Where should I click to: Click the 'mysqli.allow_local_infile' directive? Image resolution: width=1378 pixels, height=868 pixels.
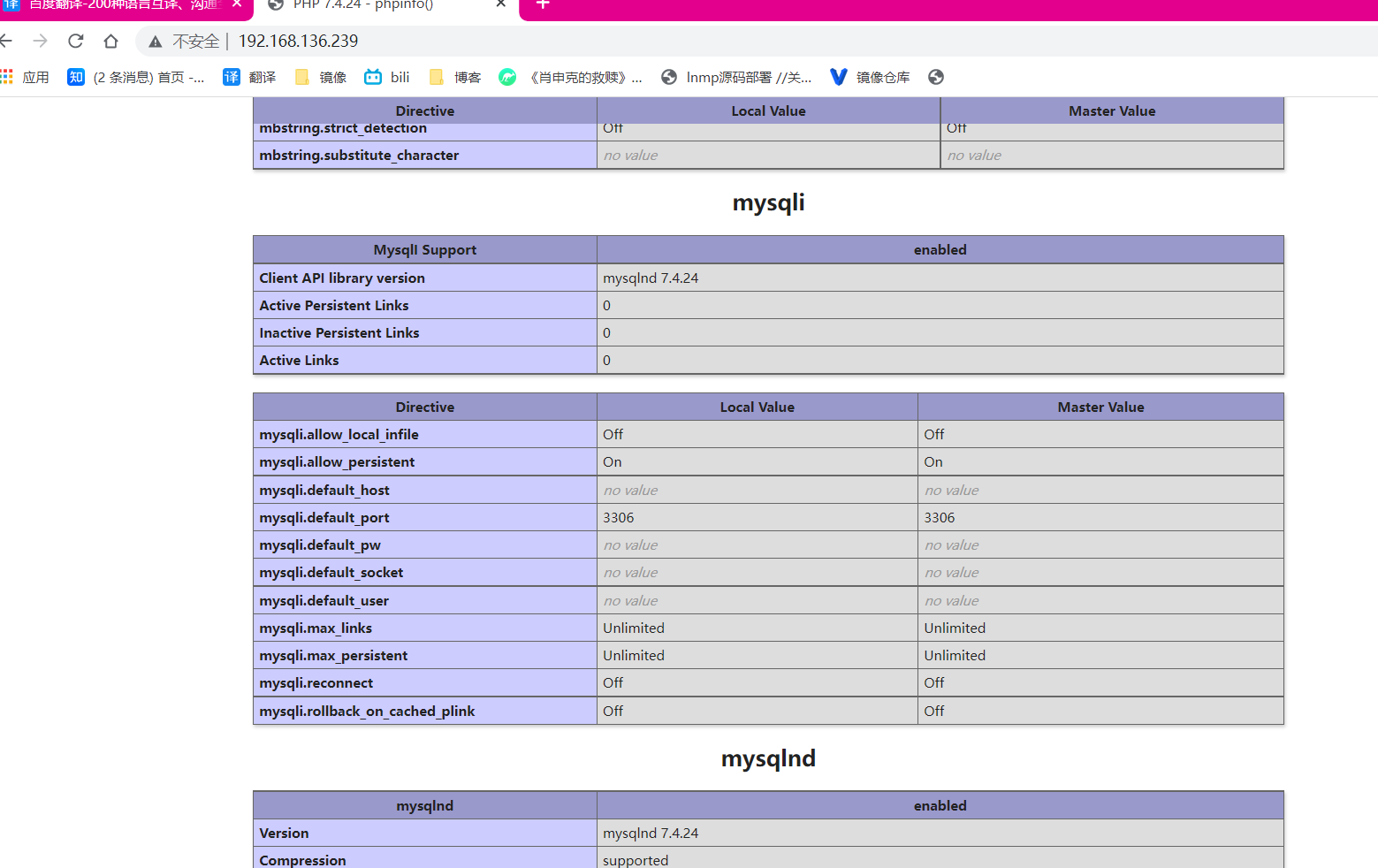coord(339,434)
